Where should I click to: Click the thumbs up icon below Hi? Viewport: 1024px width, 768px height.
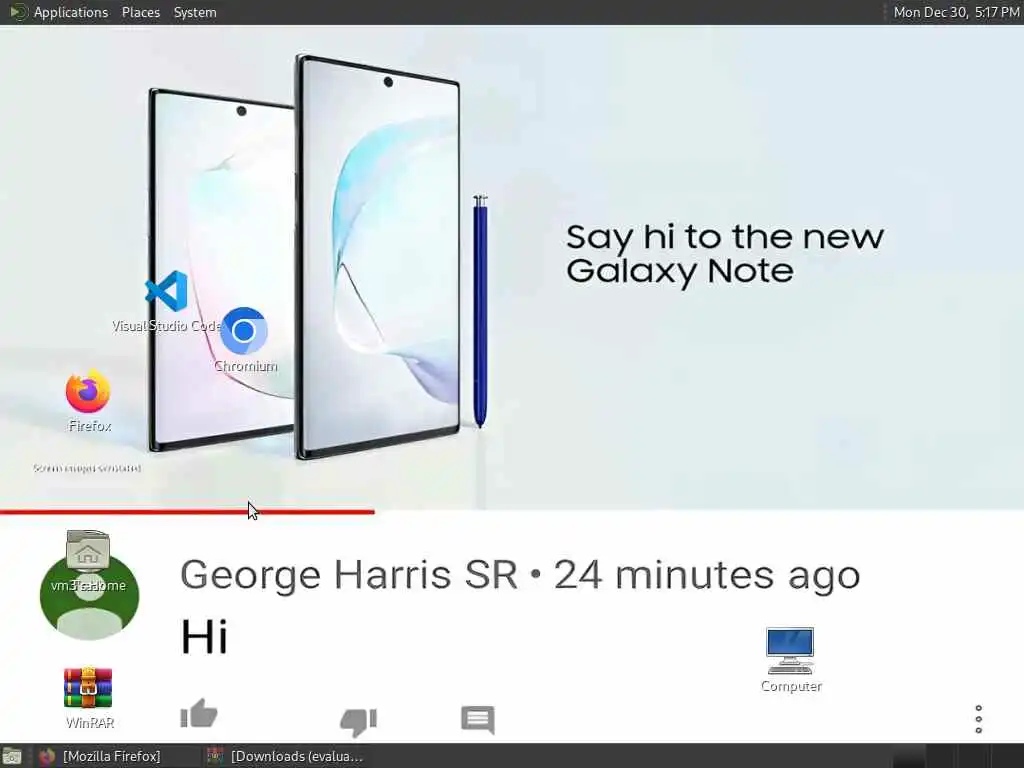[x=199, y=713]
